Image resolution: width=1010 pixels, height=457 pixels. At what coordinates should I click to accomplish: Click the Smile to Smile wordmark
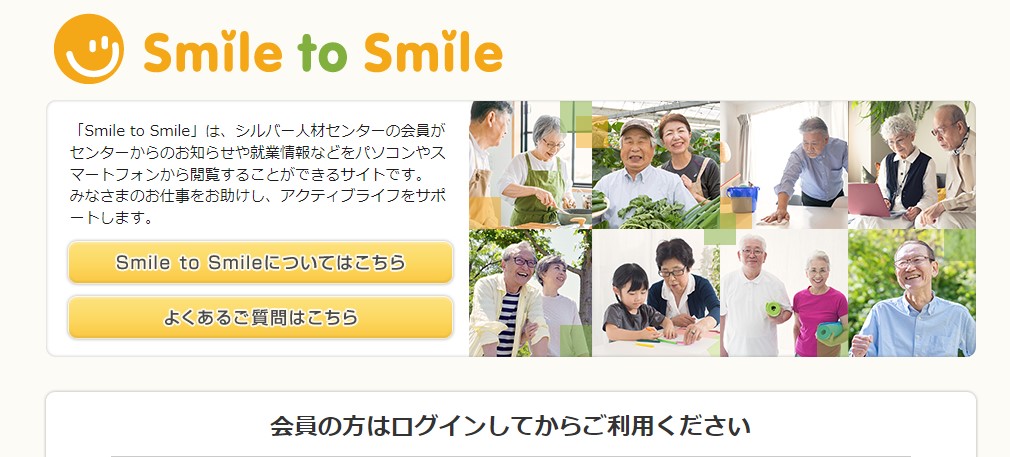(x=323, y=50)
